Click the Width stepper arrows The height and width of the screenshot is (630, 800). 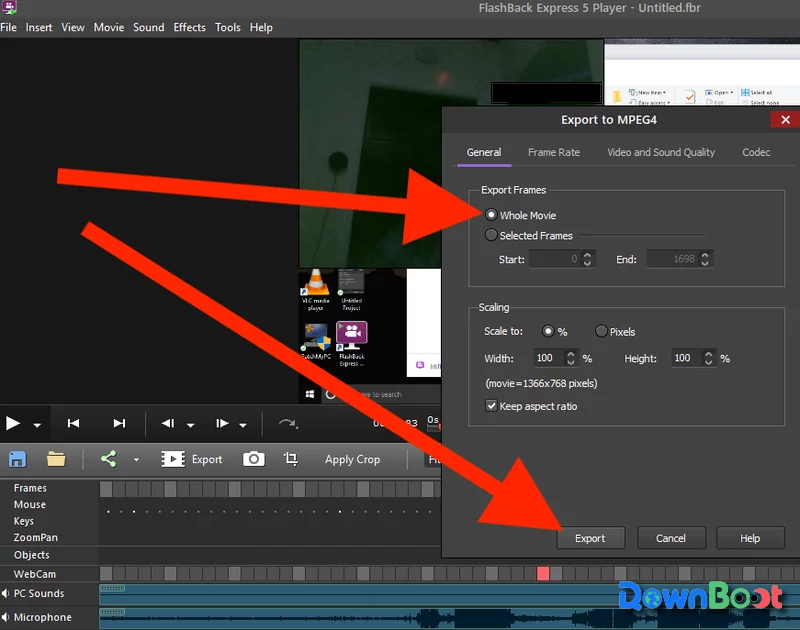coord(571,358)
